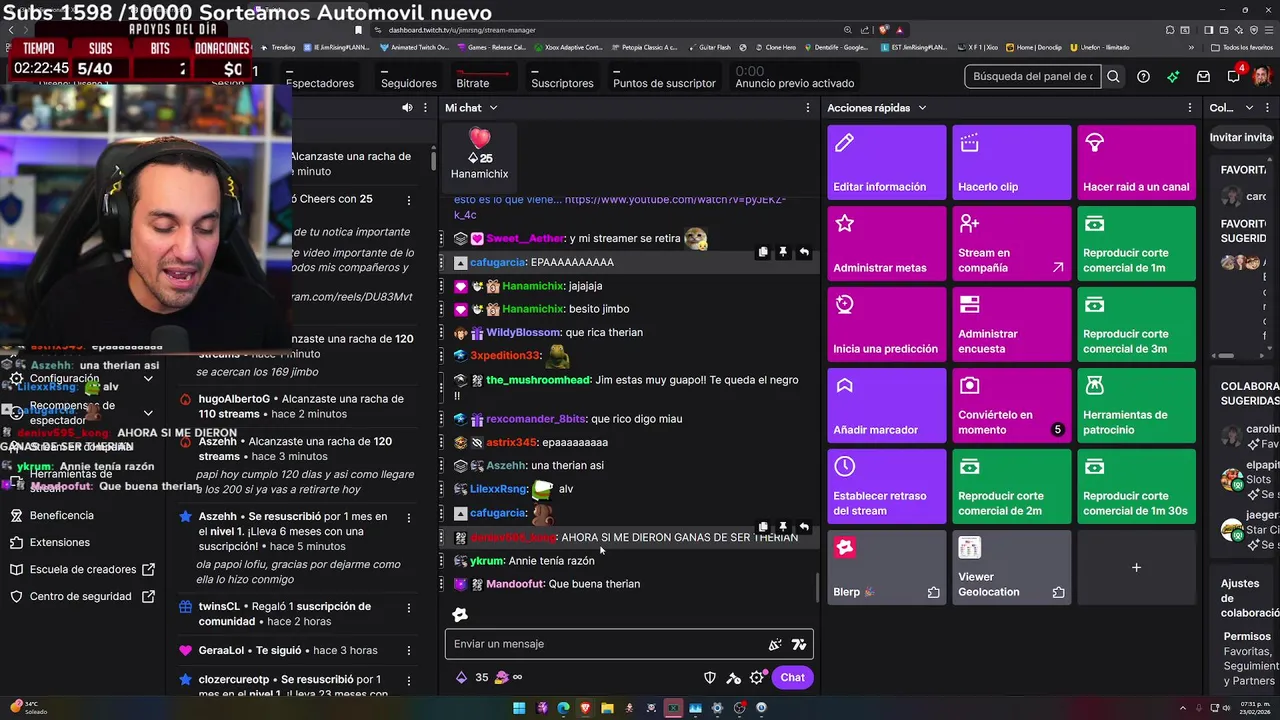Open the Viewer Geolocation tile
This screenshot has width=1280, height=720.
[1011, 567]
